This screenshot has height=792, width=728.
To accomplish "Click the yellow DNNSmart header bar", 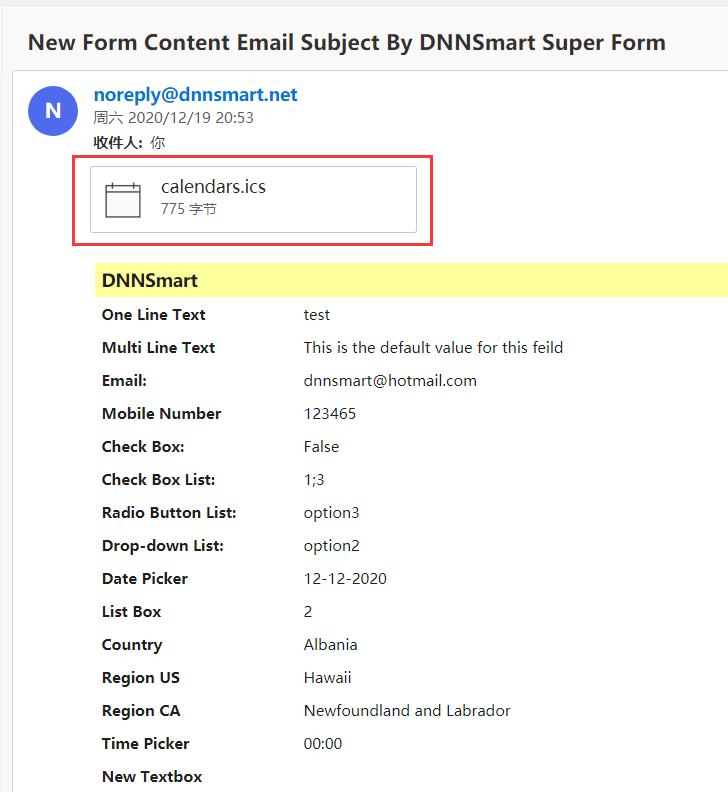I will [411, 280].
